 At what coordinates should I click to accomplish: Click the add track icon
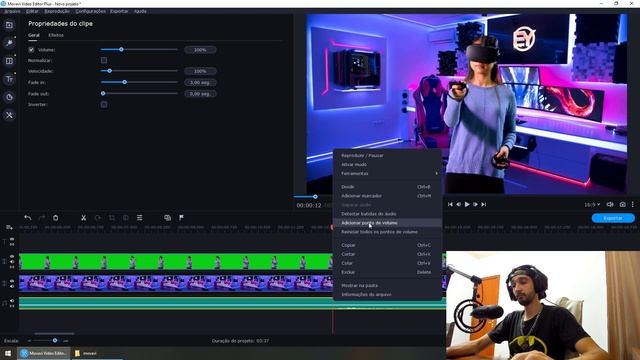[9, 227]
